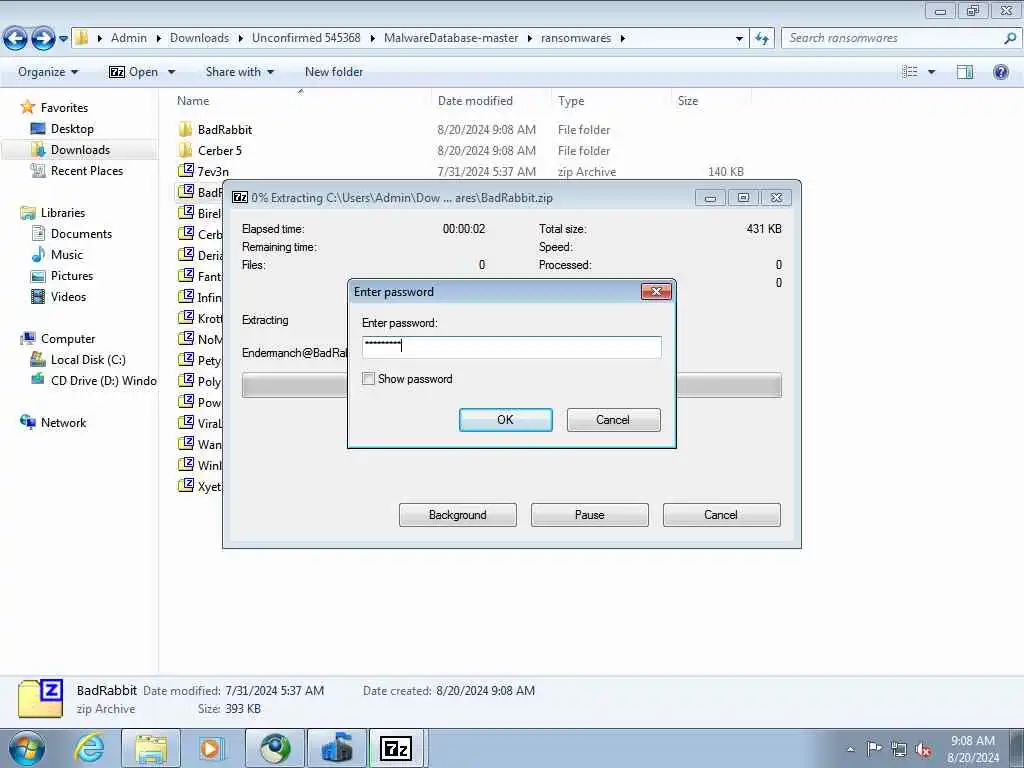Screen dimensions: 1024x768
Task: Open the Videos library
Action: 68,296
